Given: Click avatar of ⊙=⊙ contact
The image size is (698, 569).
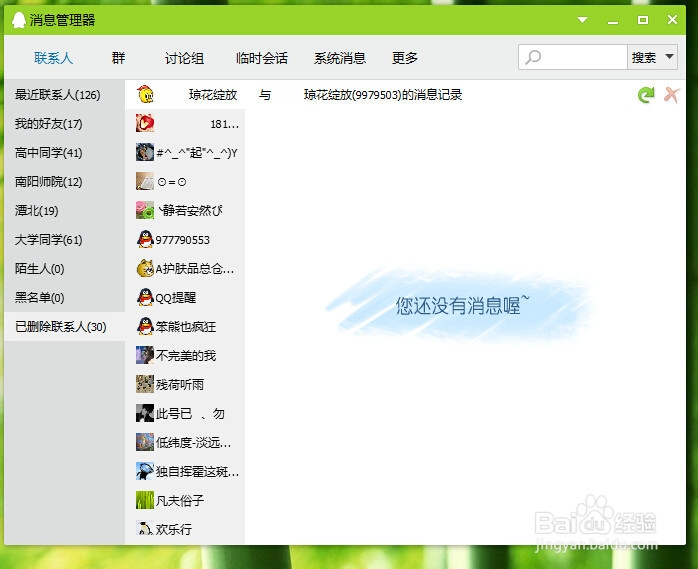Looking at the screenshot, I should (145, 181).
